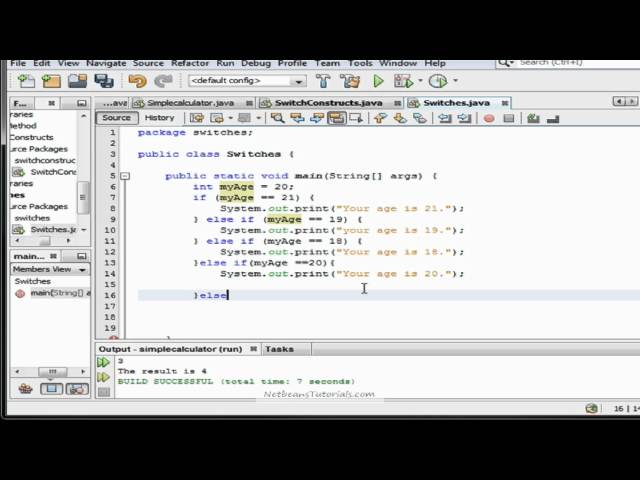Image resolution: width=640 pixels, height=480 pixels.
Task: Open the Refactor menu
Action: coord(190,63)
